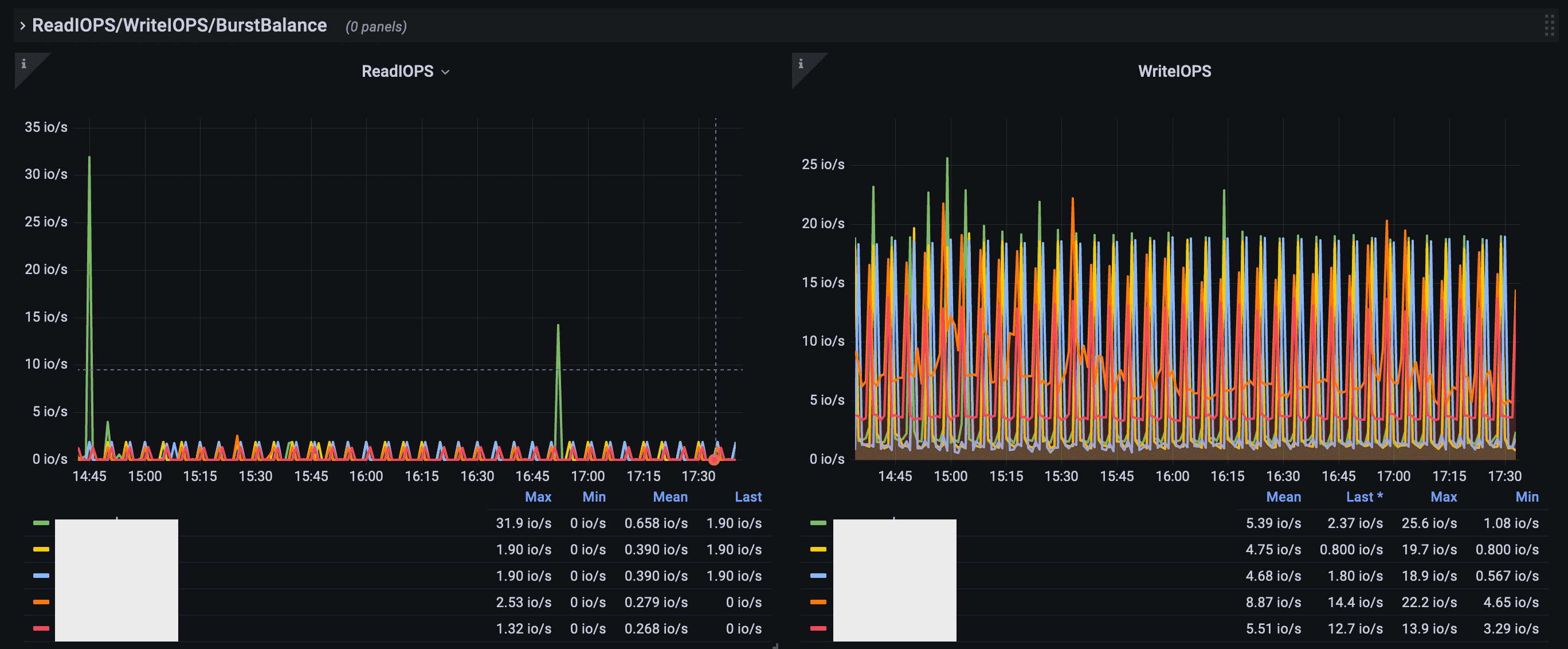Click green series swatch in ReadIOPS legend

point(41,523)
